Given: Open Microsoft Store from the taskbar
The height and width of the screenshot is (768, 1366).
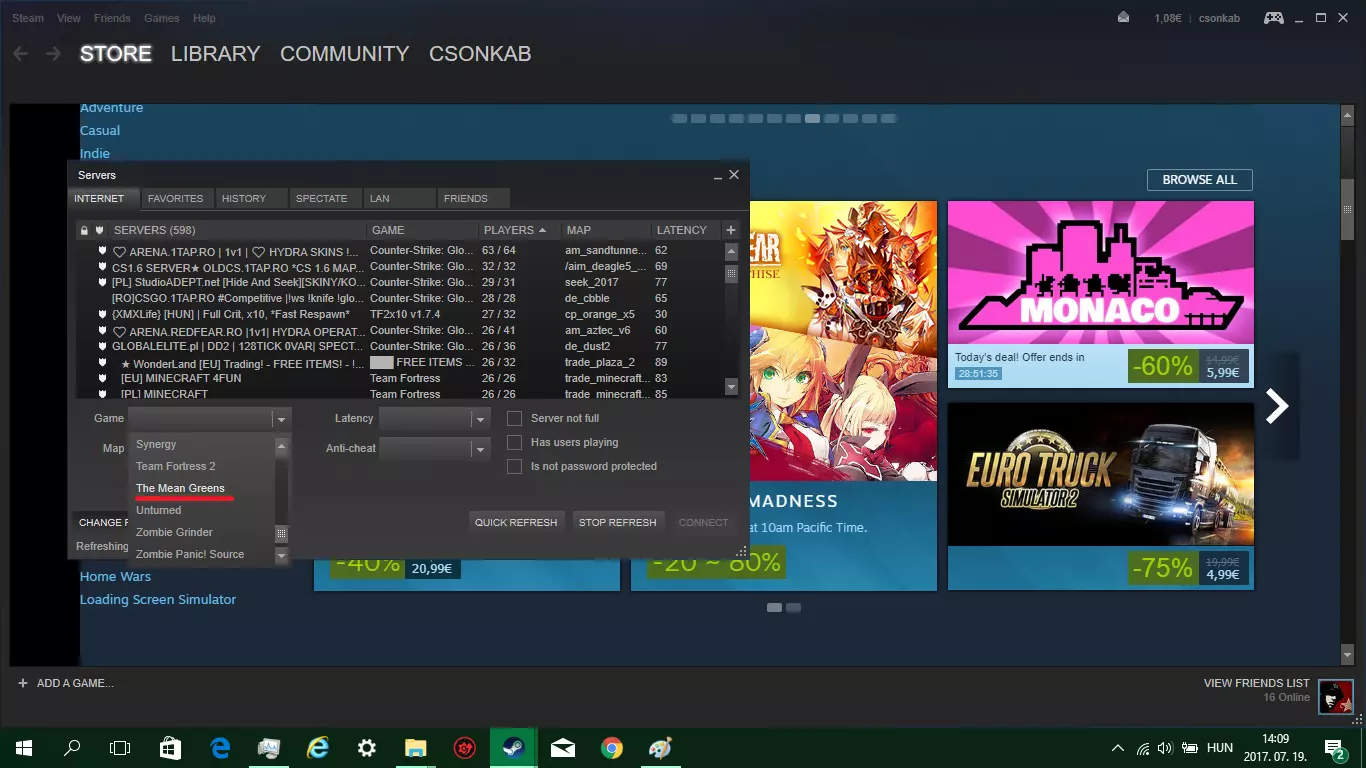Looking at the screenshot, I should click(170, 748).
